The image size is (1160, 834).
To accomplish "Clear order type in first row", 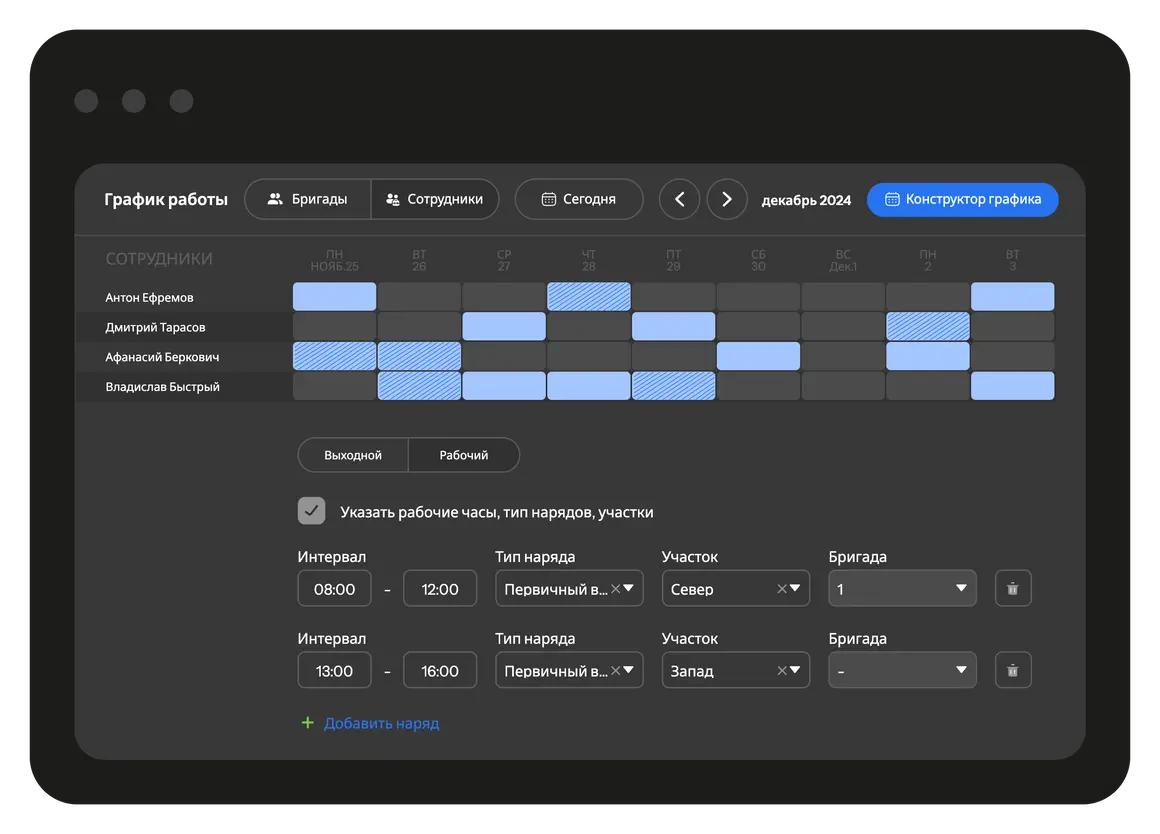I will [615, 589].
